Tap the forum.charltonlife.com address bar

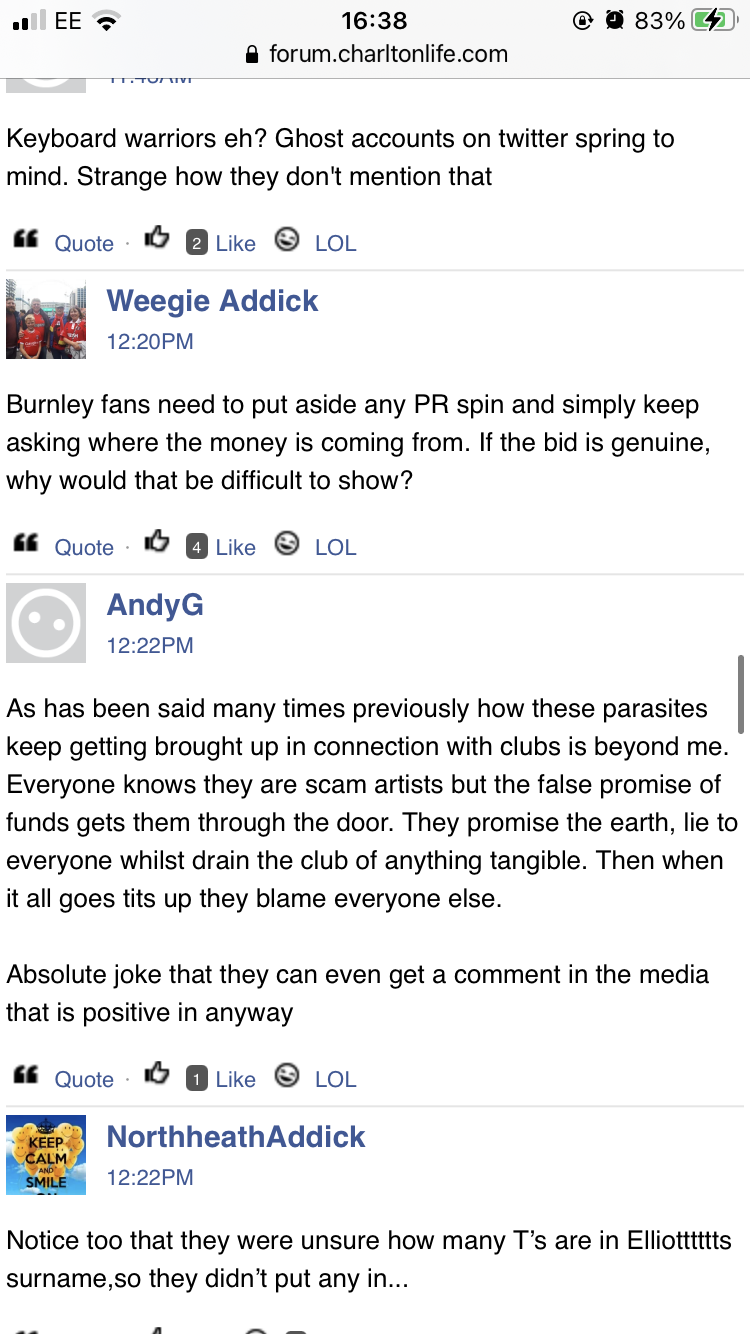tap(388, 54)
